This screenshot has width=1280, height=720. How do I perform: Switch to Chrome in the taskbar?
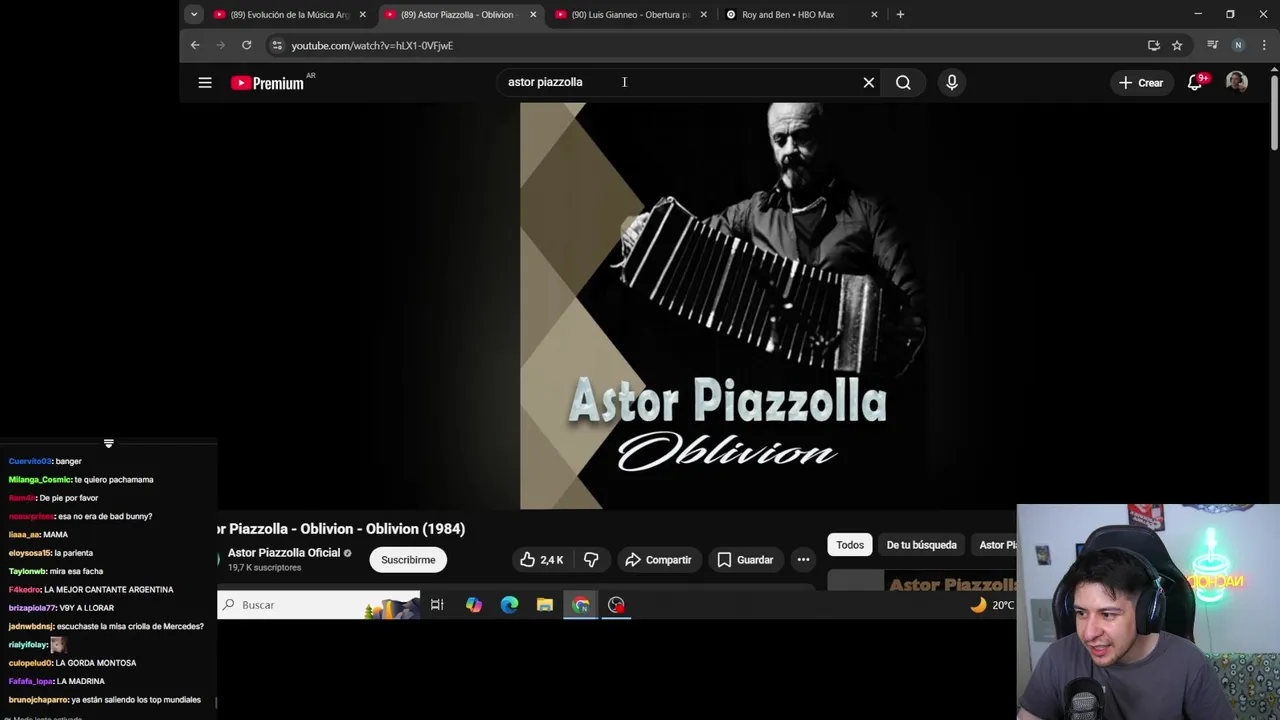(x=581, y=605)
